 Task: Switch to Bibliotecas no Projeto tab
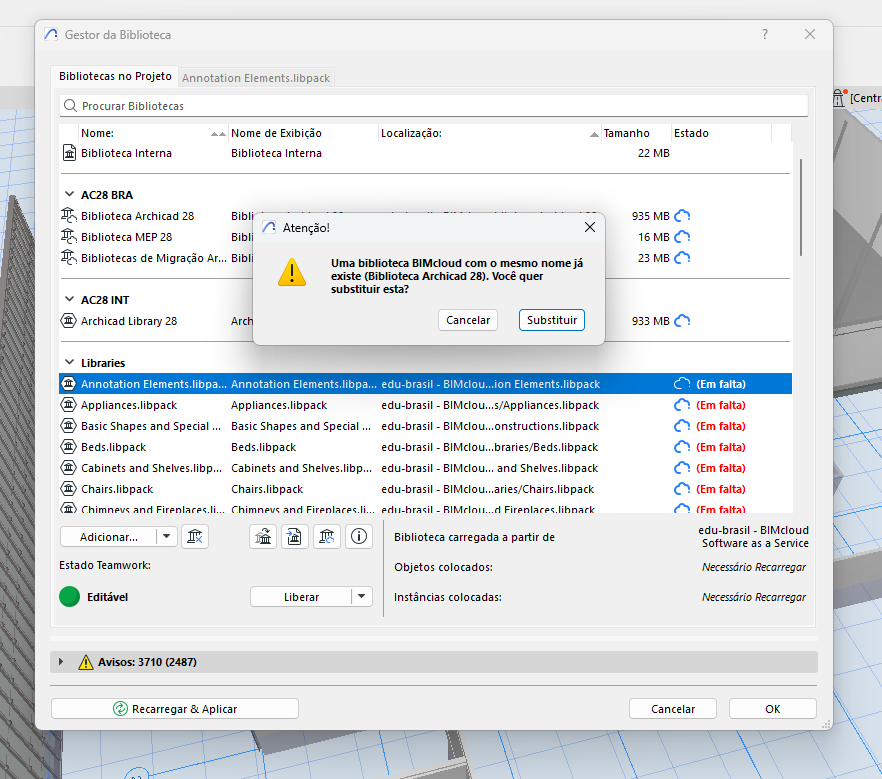coord(115,76)
